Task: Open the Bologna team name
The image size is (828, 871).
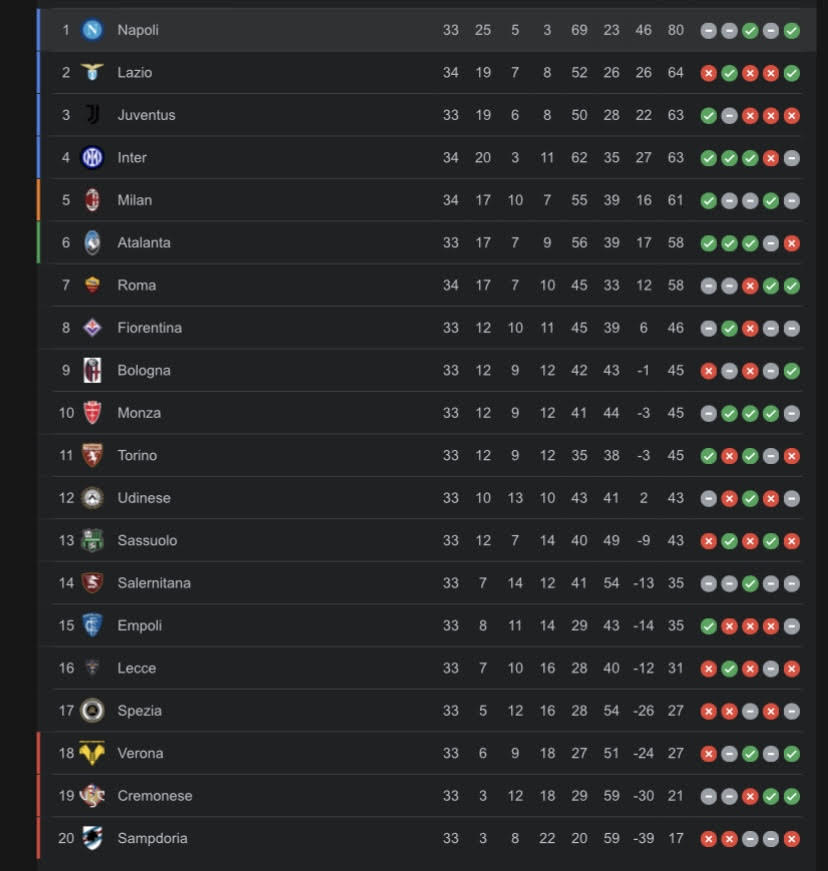Action: [144, 371]
